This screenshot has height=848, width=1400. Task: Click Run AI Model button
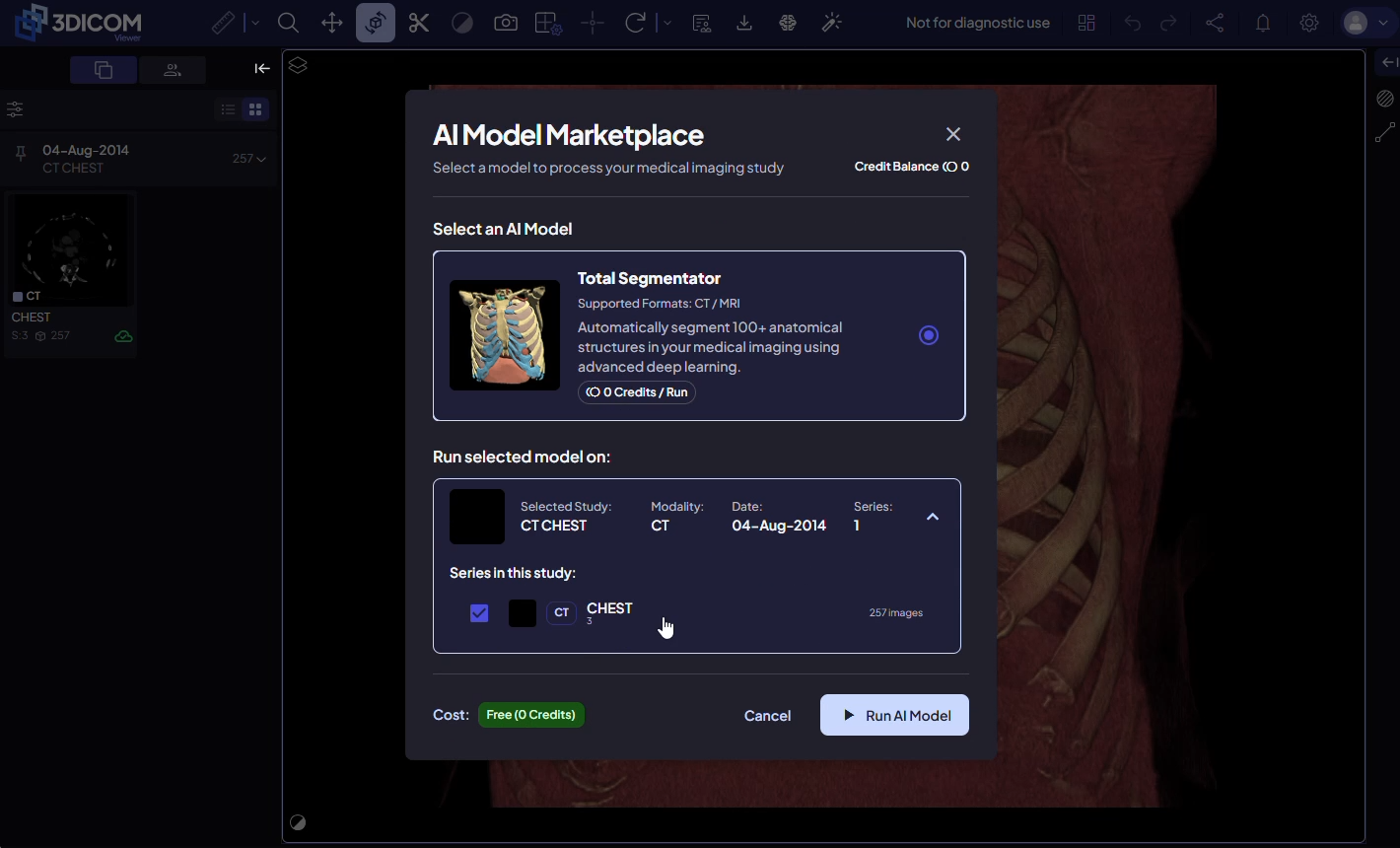(894, 715)
